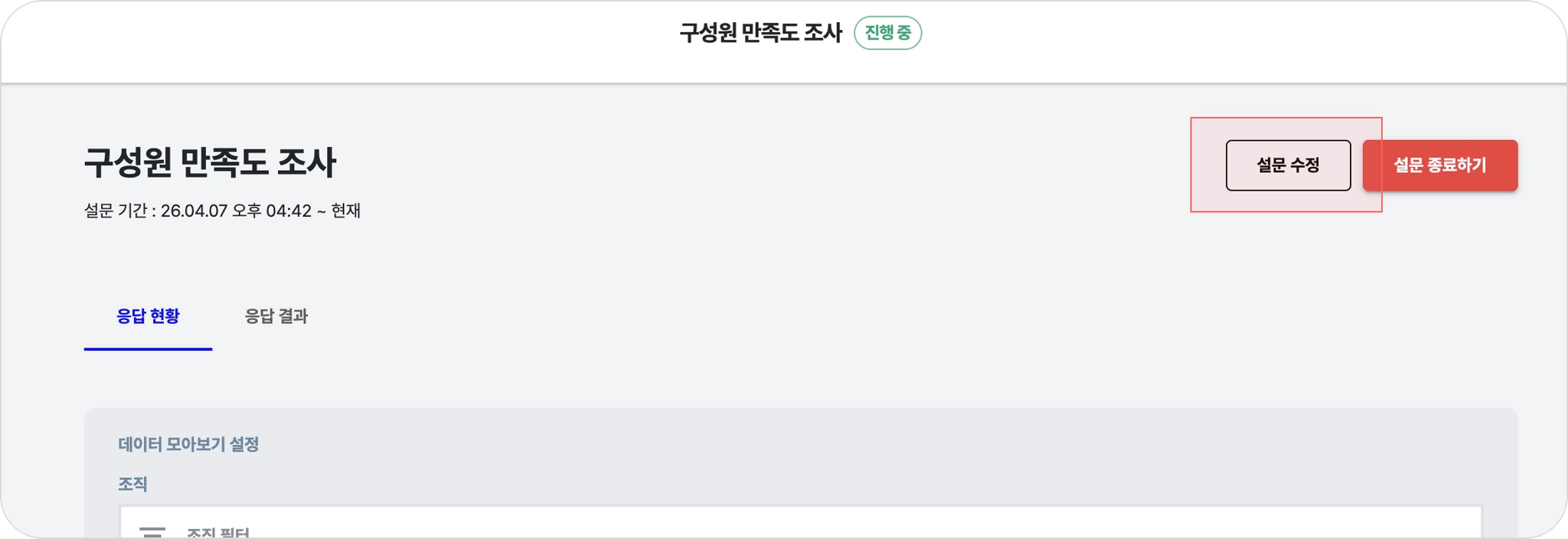Click the start time 오후 04:42

[x=272, y=211]
